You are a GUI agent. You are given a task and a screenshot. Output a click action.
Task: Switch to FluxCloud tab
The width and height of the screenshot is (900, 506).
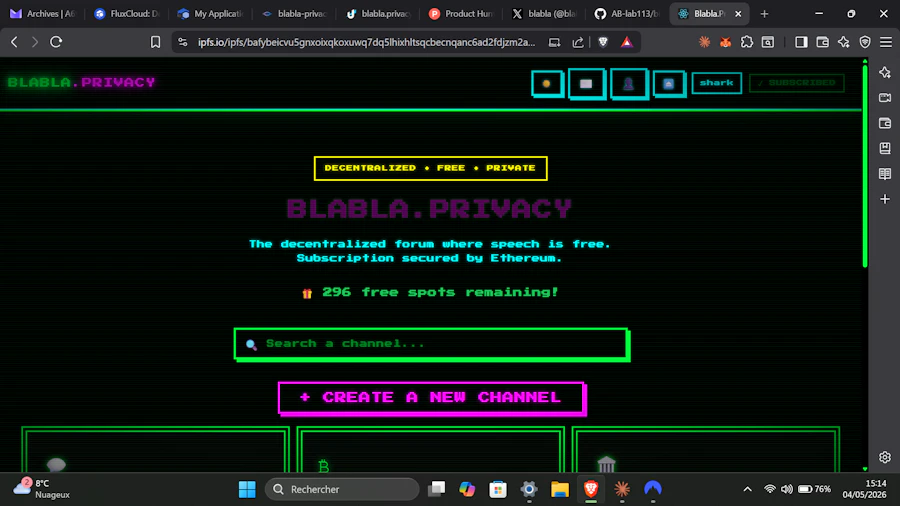pyautogui.click(x=127, y=14)
